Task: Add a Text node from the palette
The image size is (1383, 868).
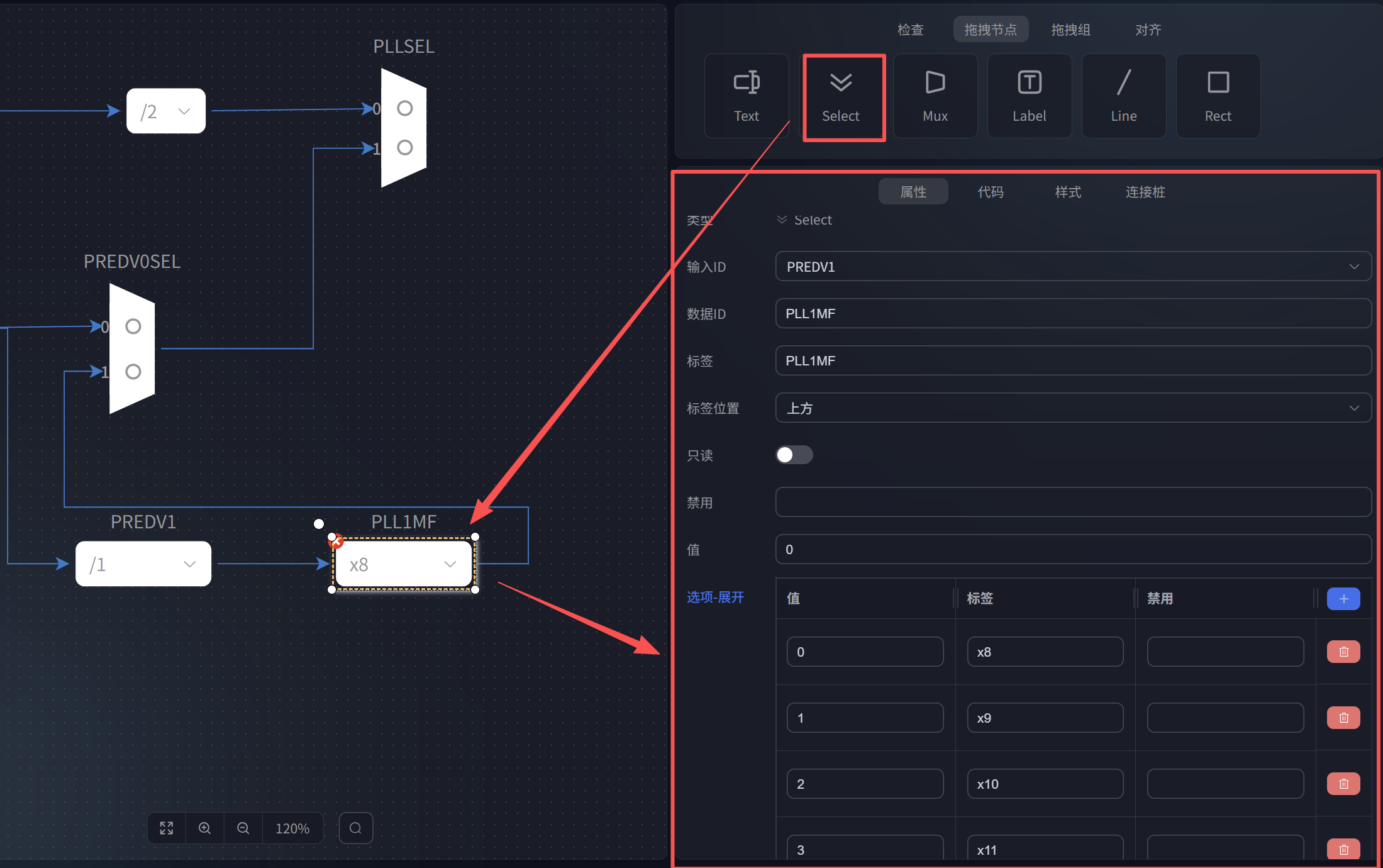Action: coord(747,96)
